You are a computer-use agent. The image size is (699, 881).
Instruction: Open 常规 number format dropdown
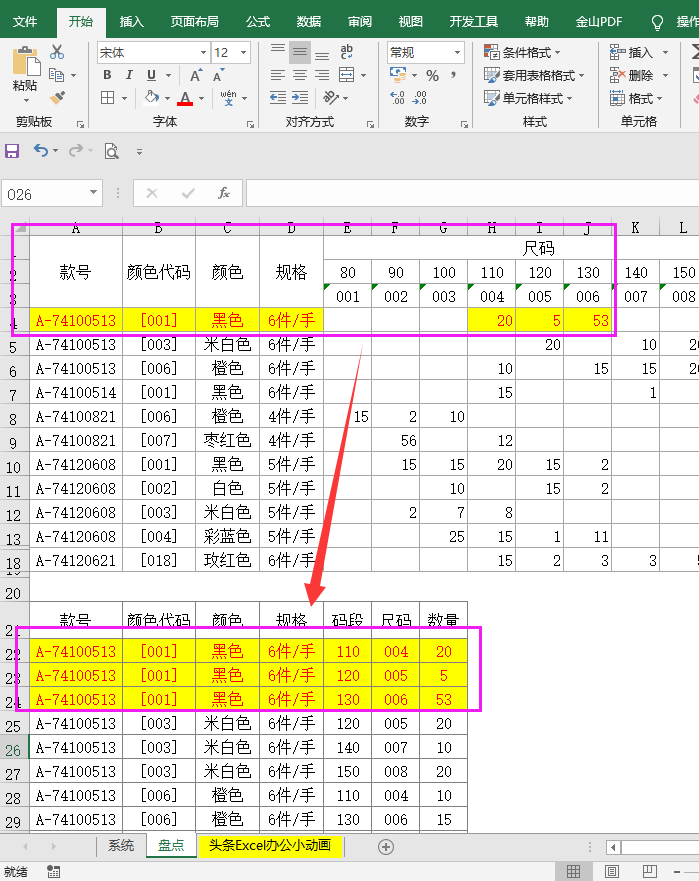coord(457,53)
